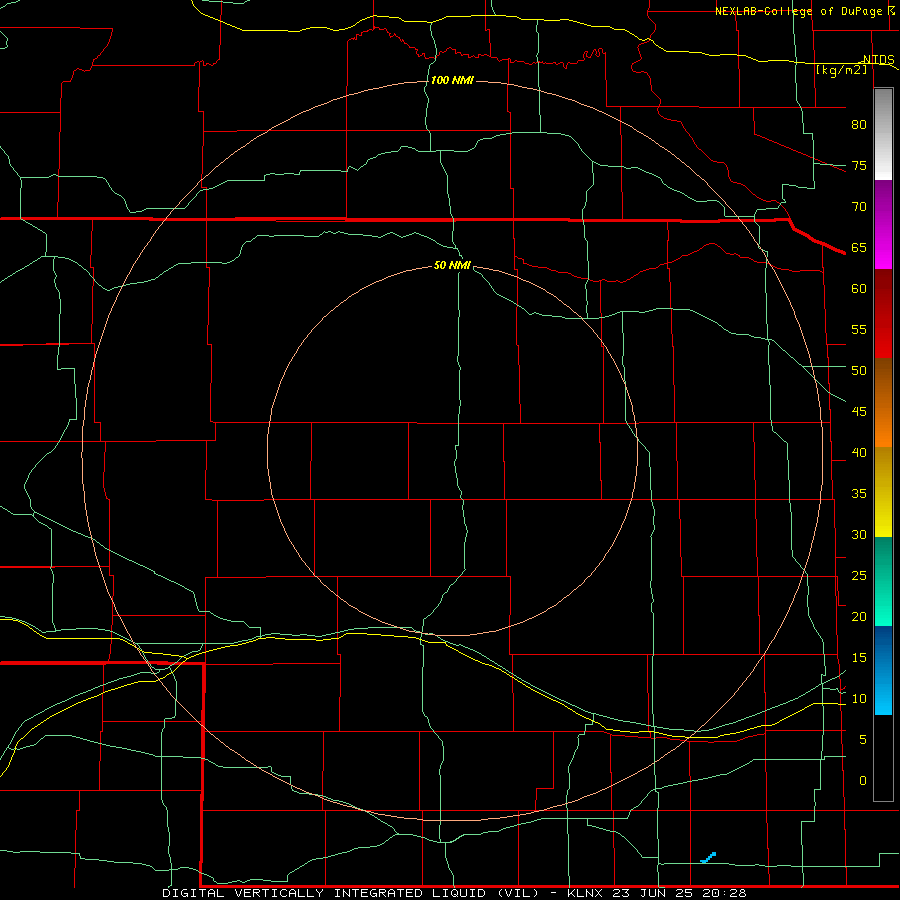
Task: Click the 0 value on the VIL scale
Action: pos(863,781)
